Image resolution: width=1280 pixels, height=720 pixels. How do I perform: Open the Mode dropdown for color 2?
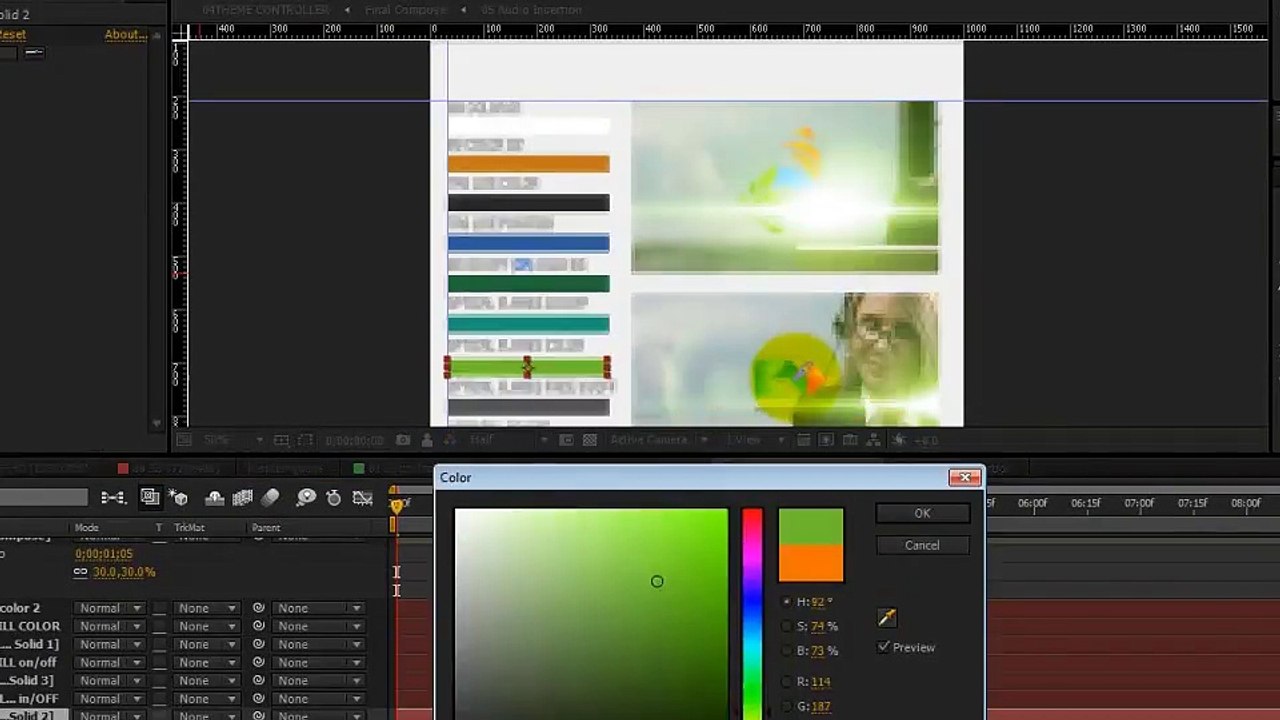[110, 608]
